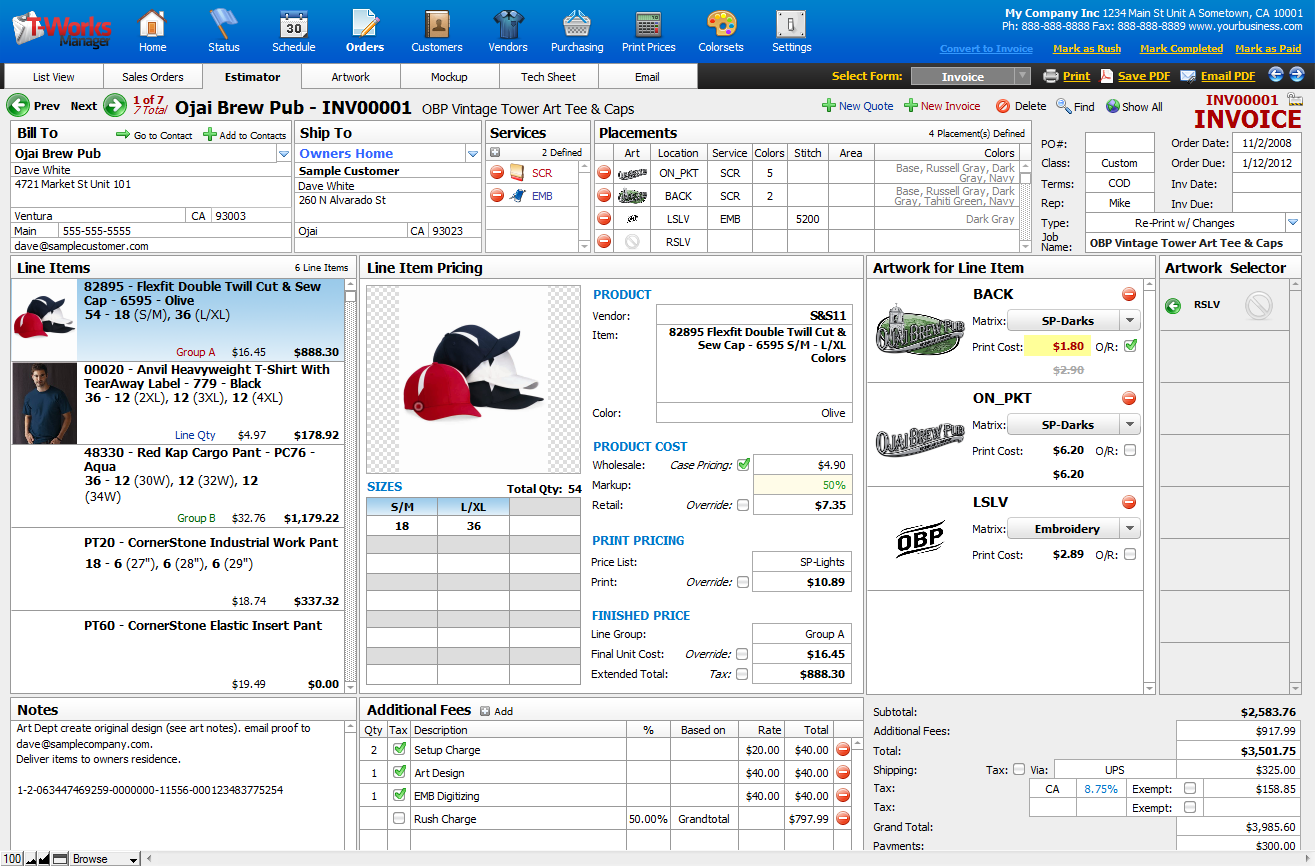Click Mark Completed link
1315x866 pixels.
(1181, 48)
